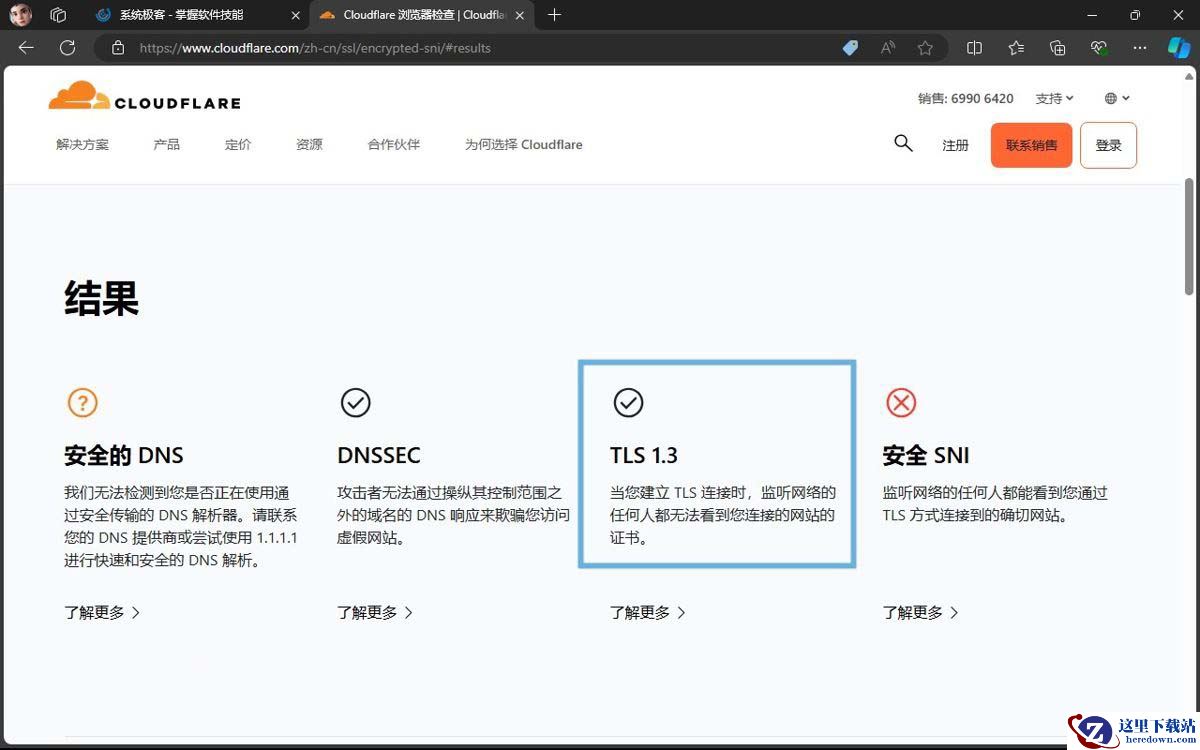The image size is (1200, 750).
Task: Open split screen view
Action: 975,47
